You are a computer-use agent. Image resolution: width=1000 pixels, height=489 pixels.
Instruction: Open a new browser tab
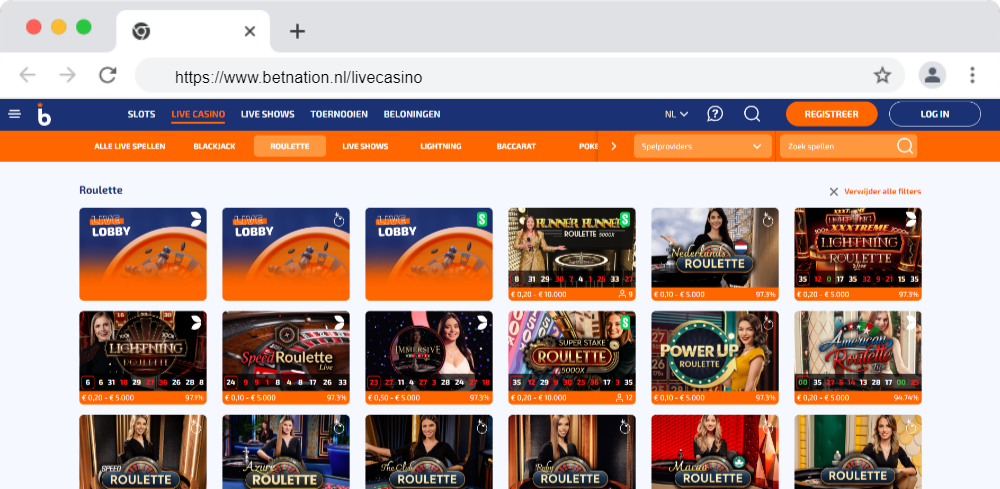click(x=297, y=31)
